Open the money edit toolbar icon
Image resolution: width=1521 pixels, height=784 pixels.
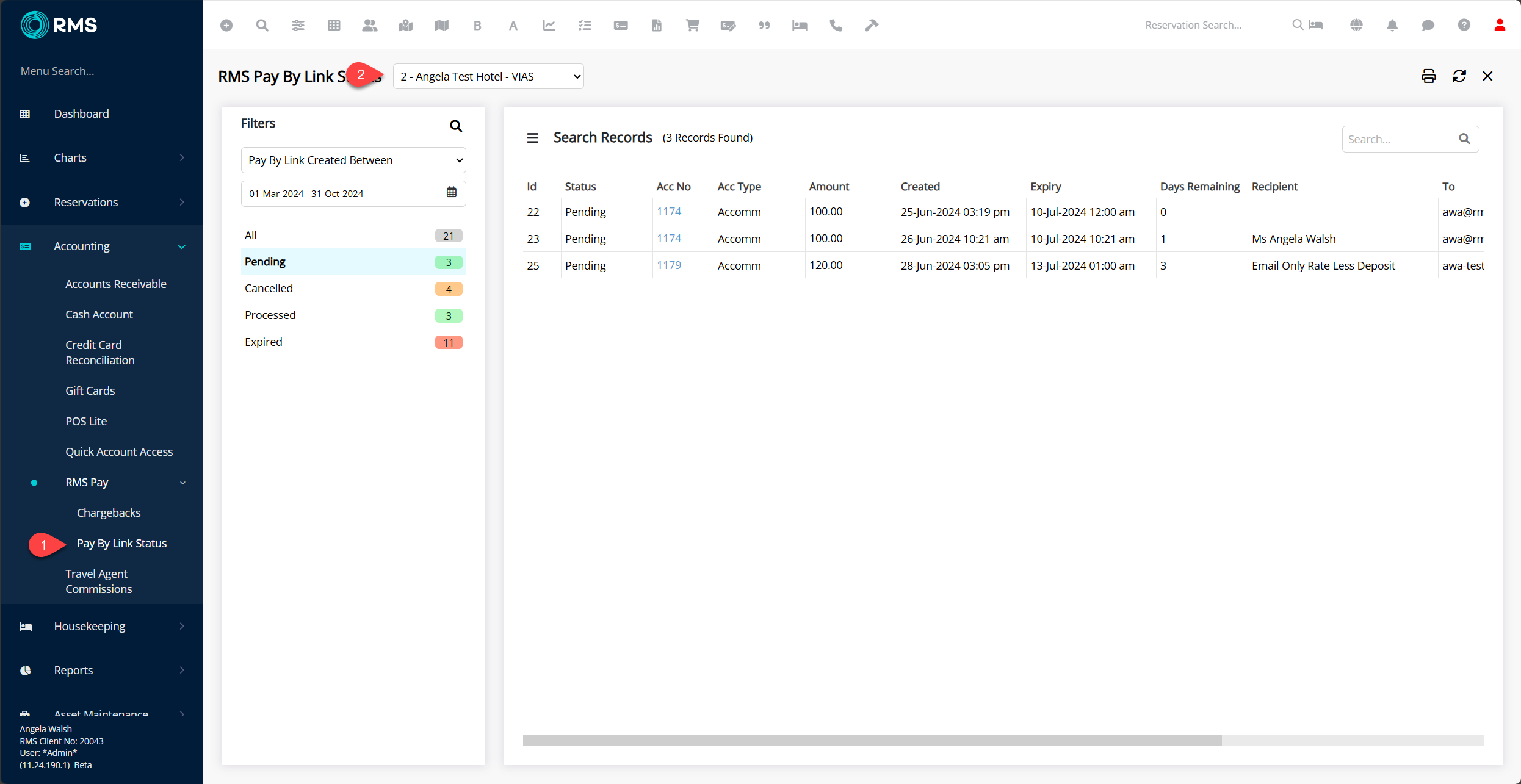point(728,25)
